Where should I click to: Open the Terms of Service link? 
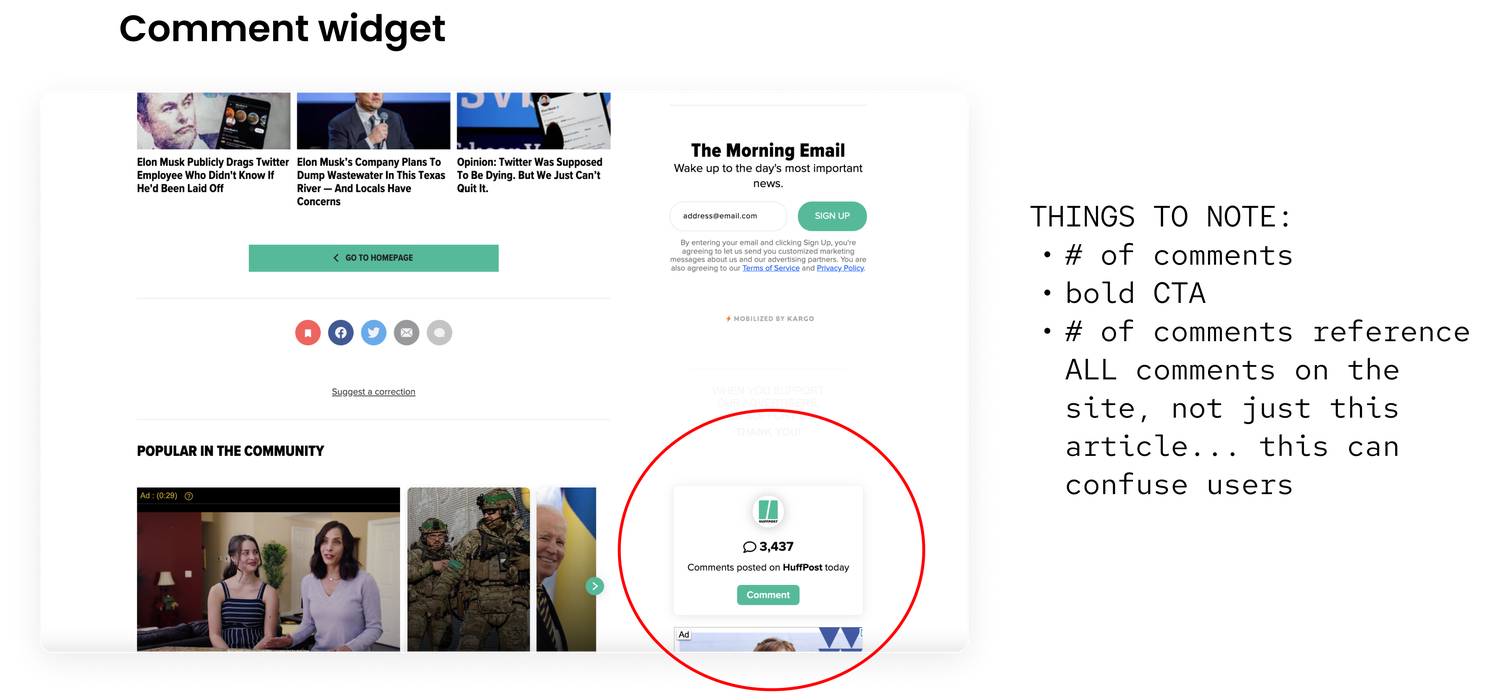click(x=771, y=268)
